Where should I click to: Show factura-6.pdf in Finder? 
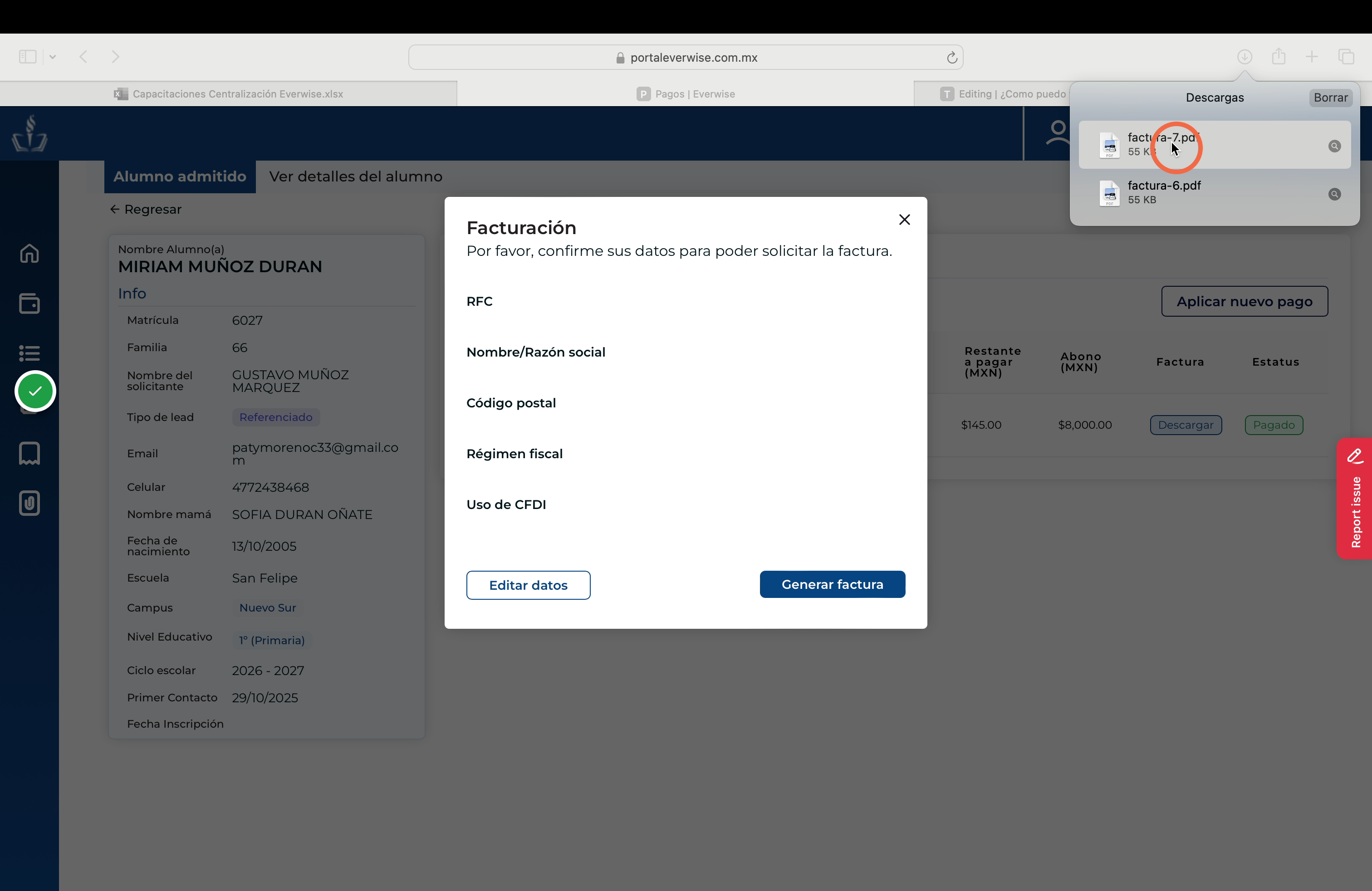pos(1334,194)
